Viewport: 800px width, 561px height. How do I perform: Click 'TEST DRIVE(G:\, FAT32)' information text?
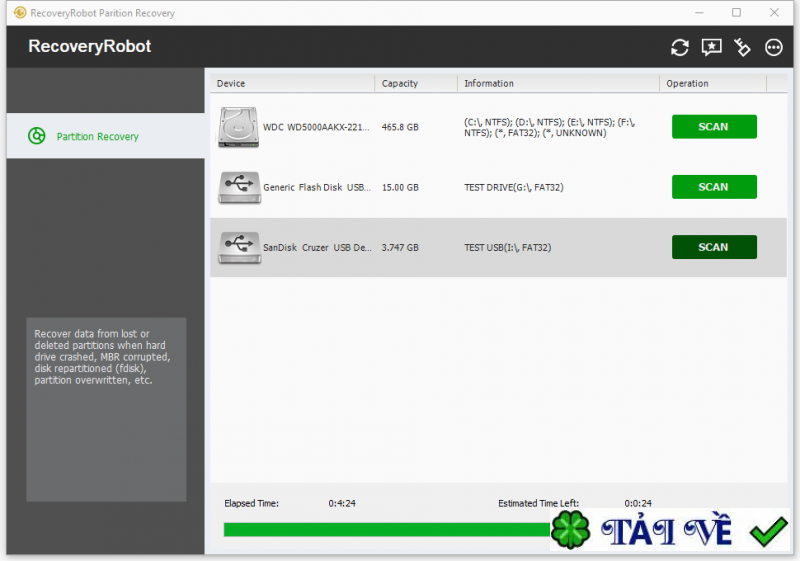(514, 187)
